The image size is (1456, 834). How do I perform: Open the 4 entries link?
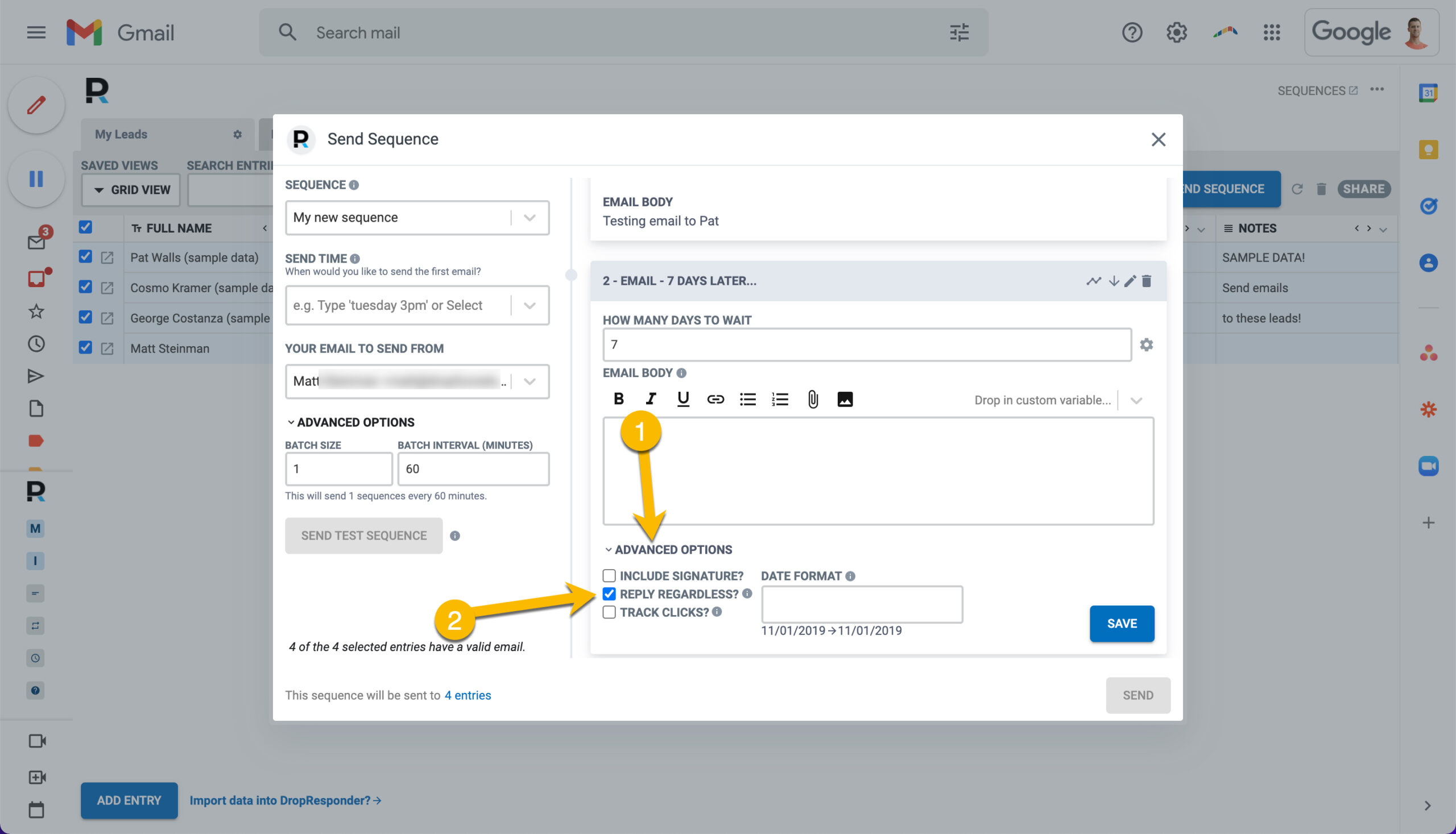click(x=468, y=695)
